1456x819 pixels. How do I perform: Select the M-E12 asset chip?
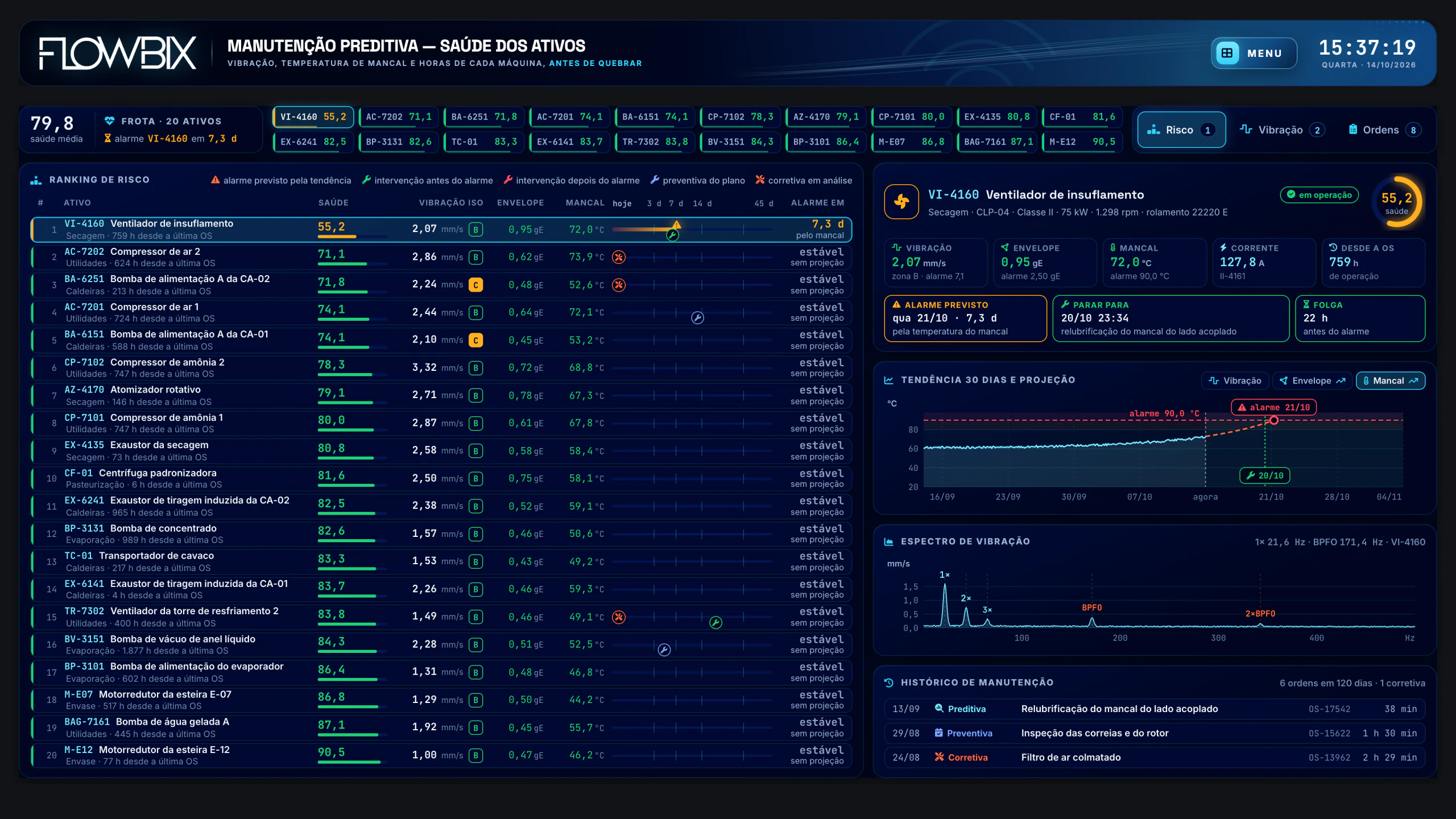coord(1082,142)
